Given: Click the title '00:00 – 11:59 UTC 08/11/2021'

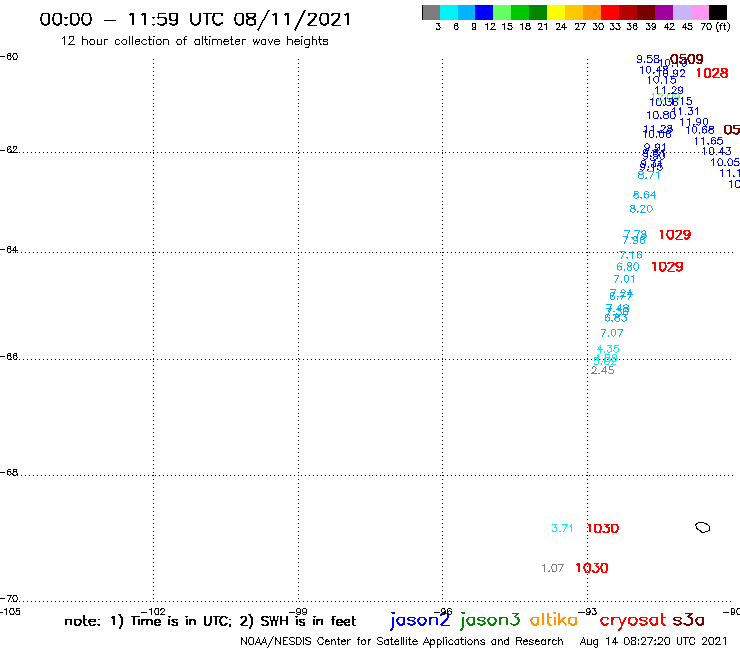Looking at the screenshot, I should (195, 19).
